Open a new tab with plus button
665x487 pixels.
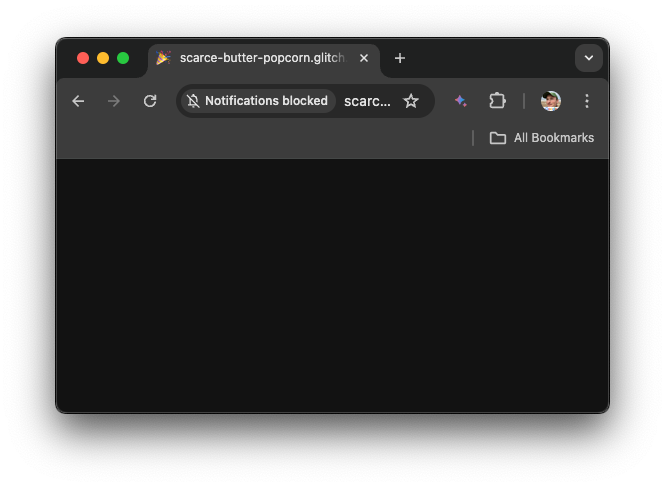[400, 58]
